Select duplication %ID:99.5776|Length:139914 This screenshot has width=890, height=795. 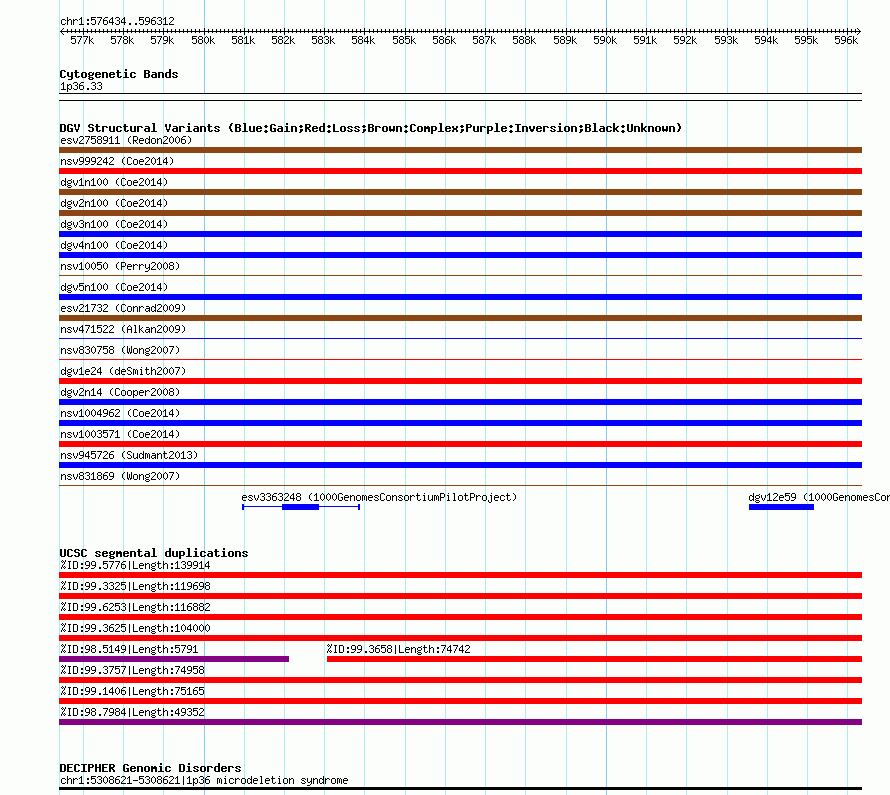(135, 565)
